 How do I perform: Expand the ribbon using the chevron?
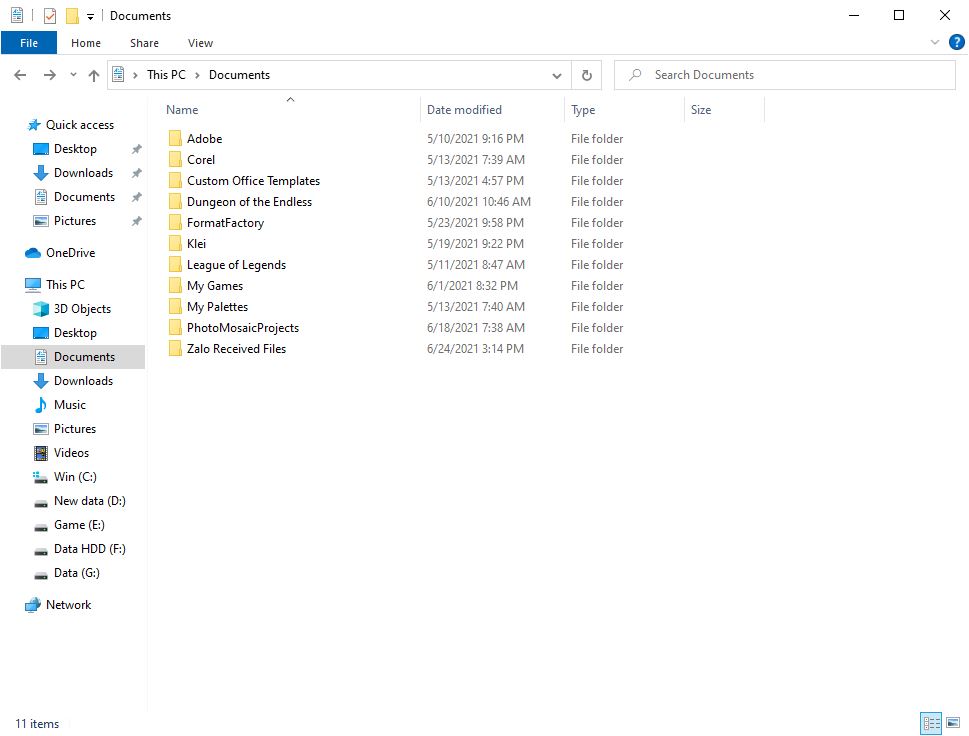click(935, 43)
